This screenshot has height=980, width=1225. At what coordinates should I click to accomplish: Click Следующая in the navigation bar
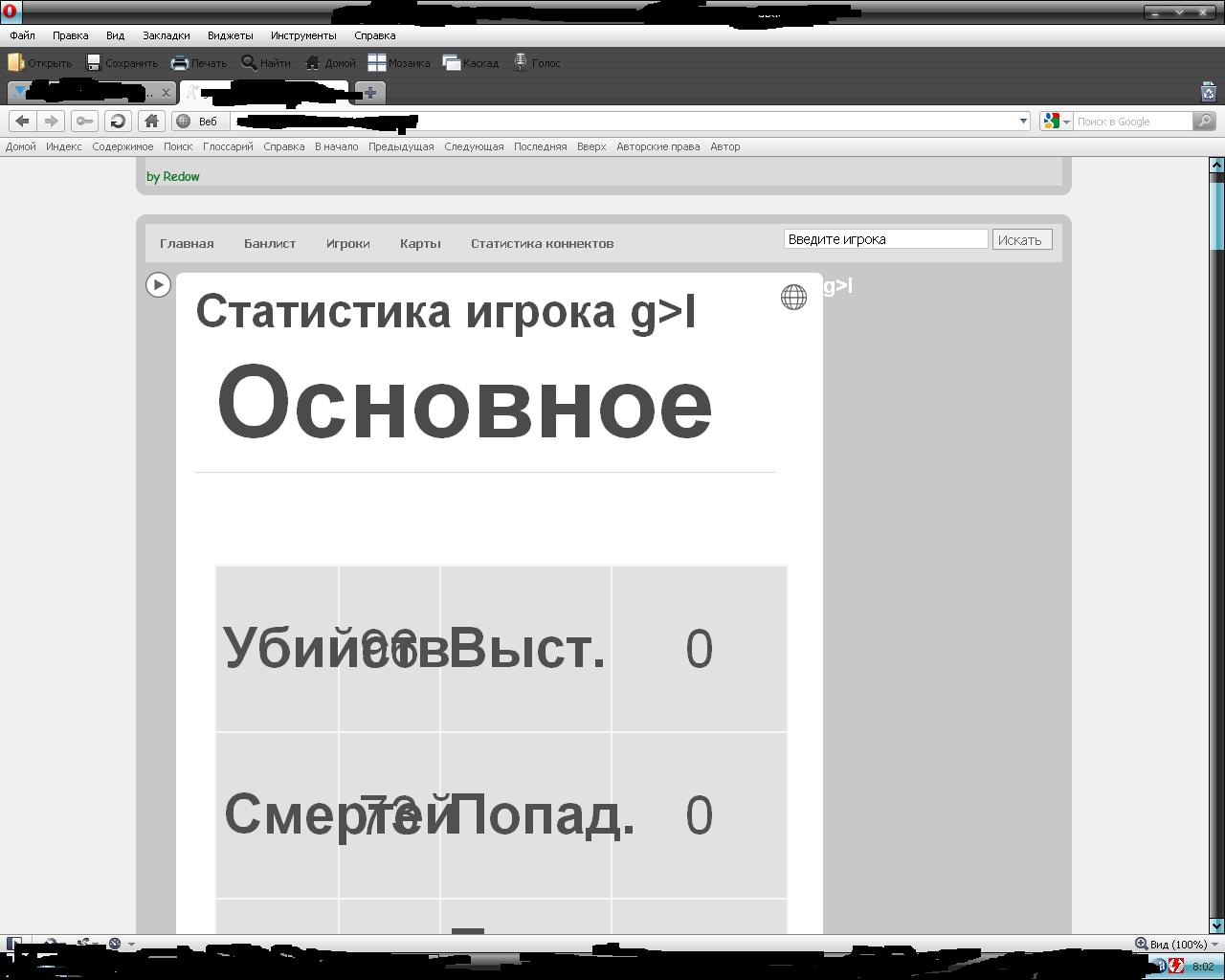pos(474,146)
